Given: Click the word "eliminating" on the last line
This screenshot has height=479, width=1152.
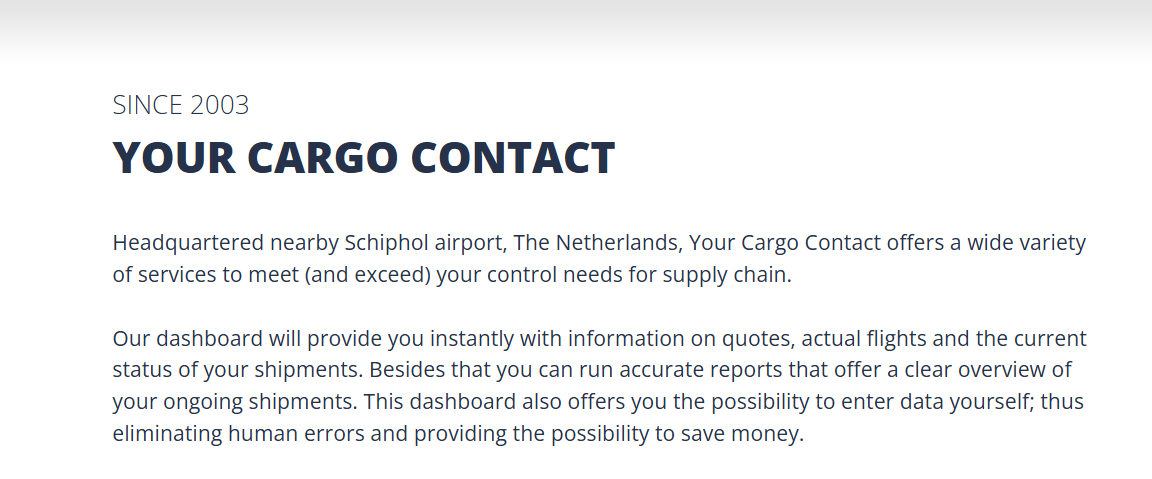Looking at the screenshot, I should pyautogui.click(x=168, y=433).
